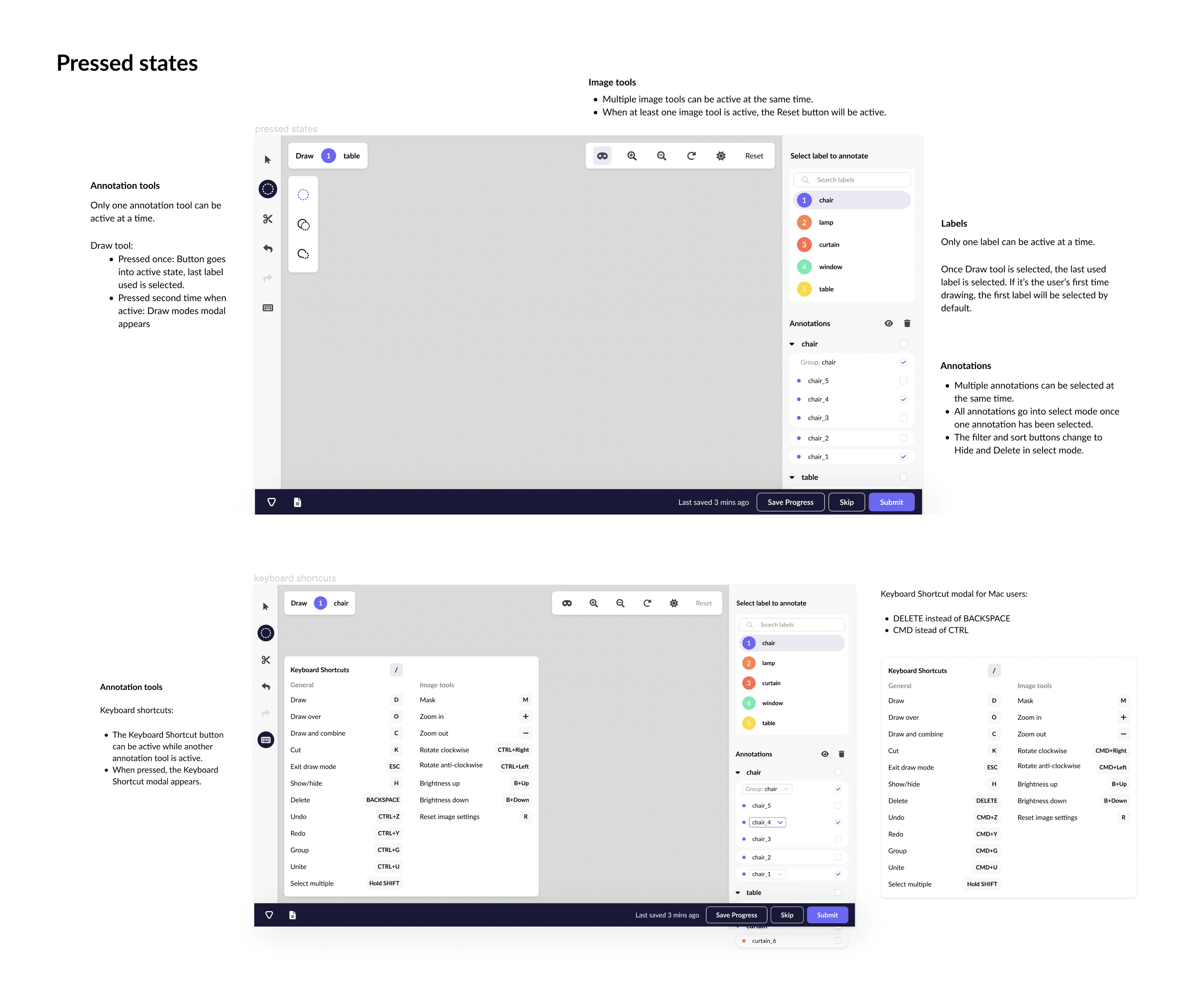This screenshot has height=1008, width=1199.
Task: Select the curtain label in bottom label list
Action: coord(771,683)
